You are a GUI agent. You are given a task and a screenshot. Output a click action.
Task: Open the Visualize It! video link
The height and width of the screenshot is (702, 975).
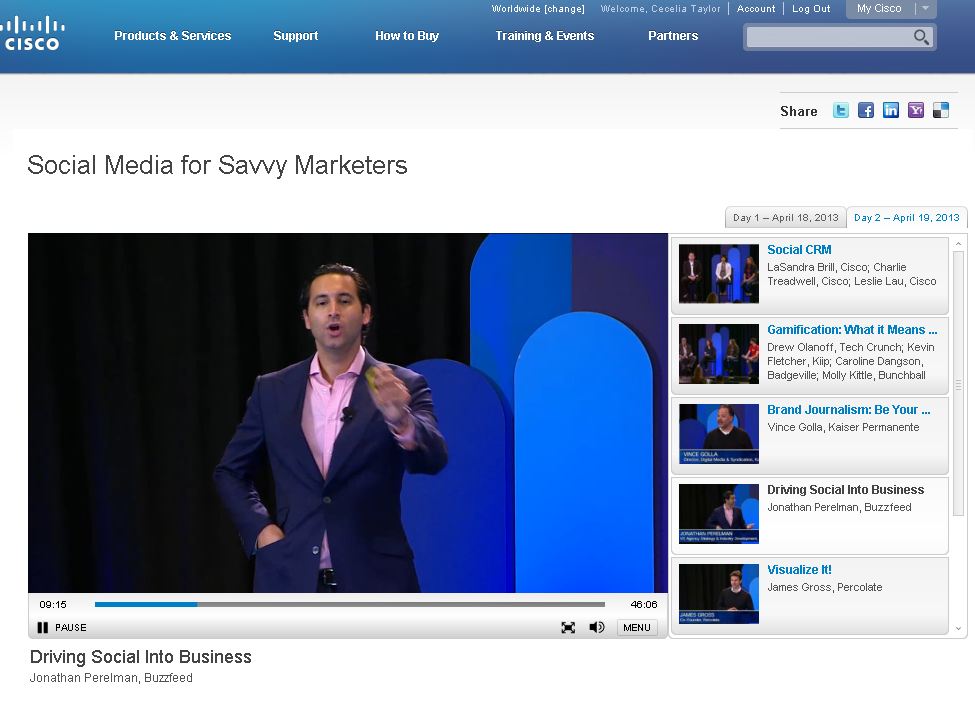799,570
